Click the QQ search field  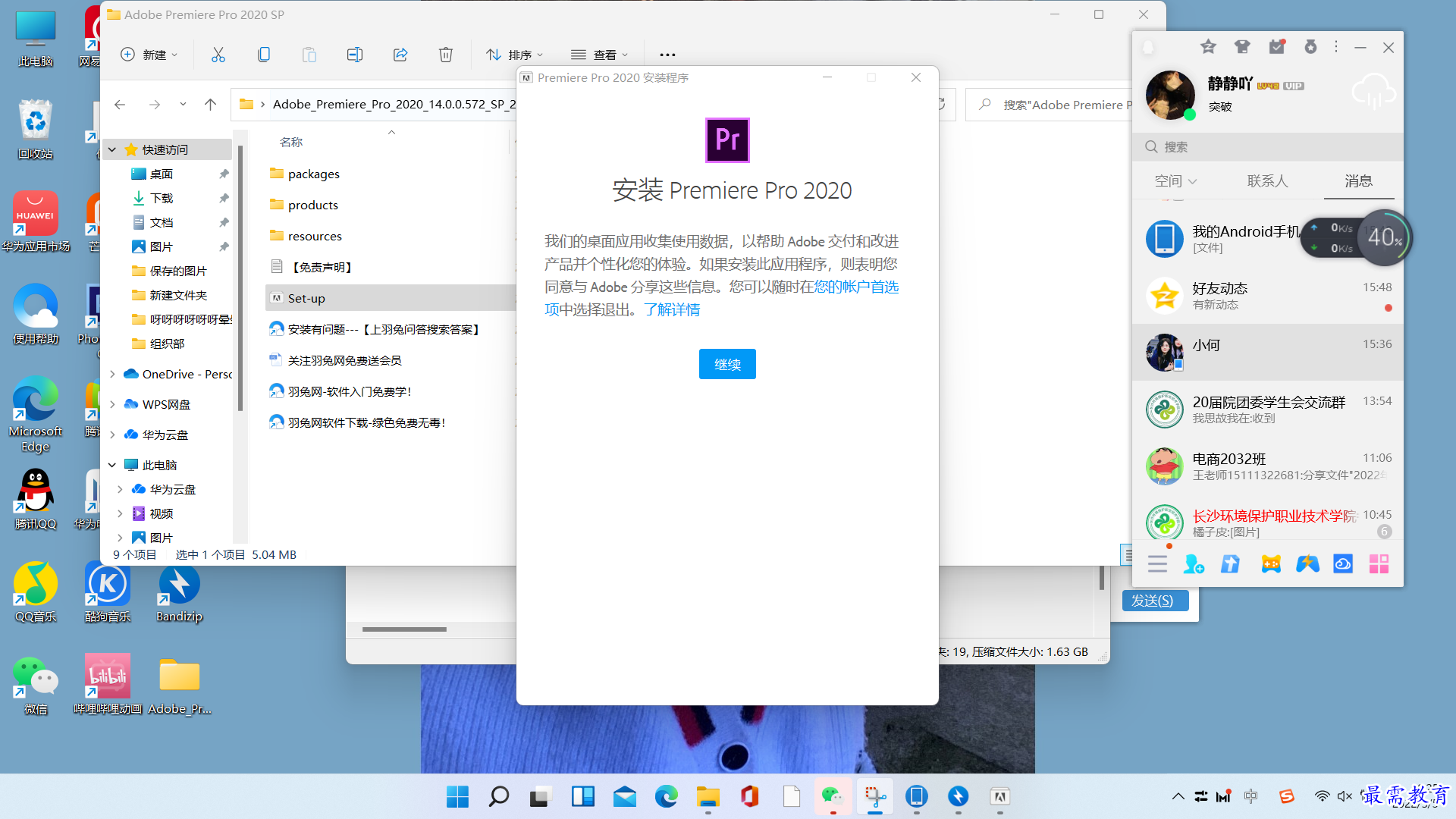1268,146
